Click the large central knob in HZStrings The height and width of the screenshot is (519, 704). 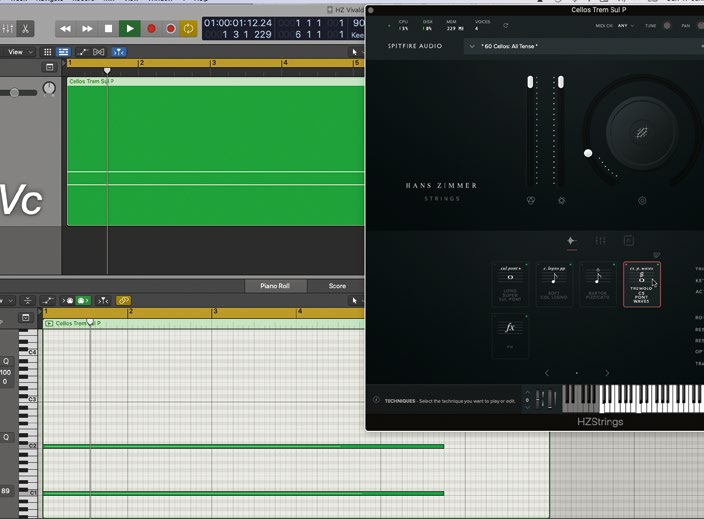642,132
